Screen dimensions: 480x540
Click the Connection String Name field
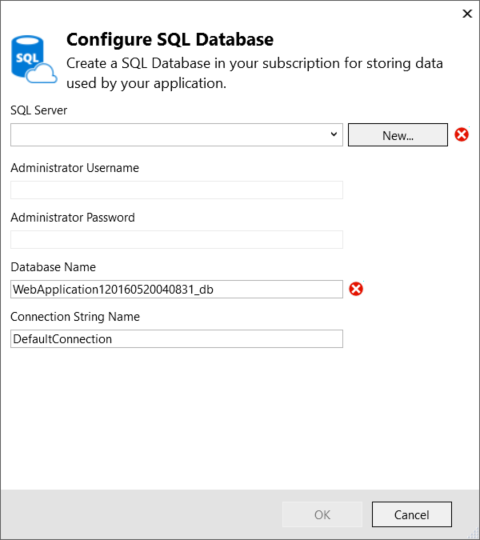coord(176,339)
